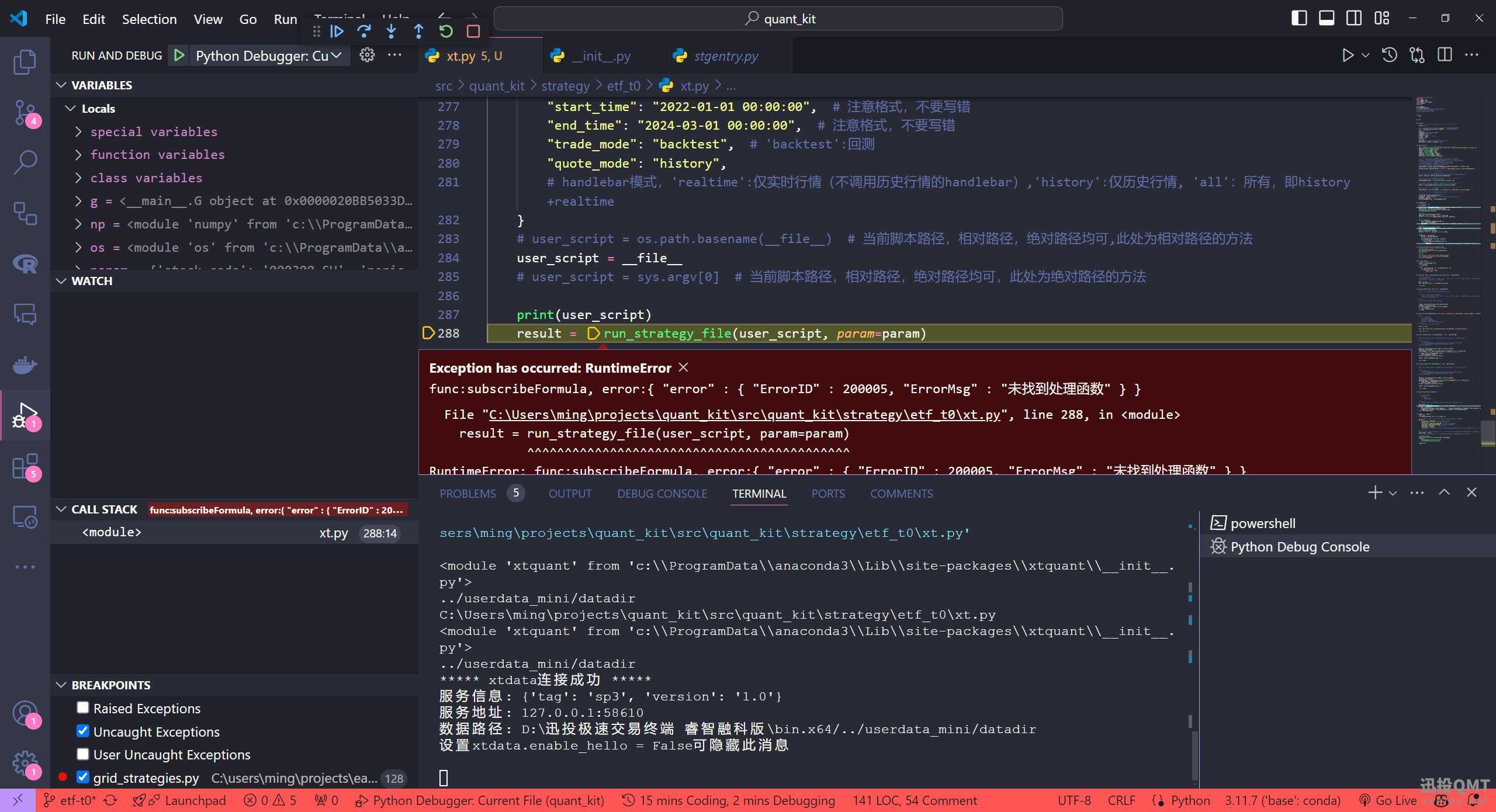The height and width of the screenshot is (812, 1496).
Task: Open run button dropdown arrow
Action: point(1366,55)
